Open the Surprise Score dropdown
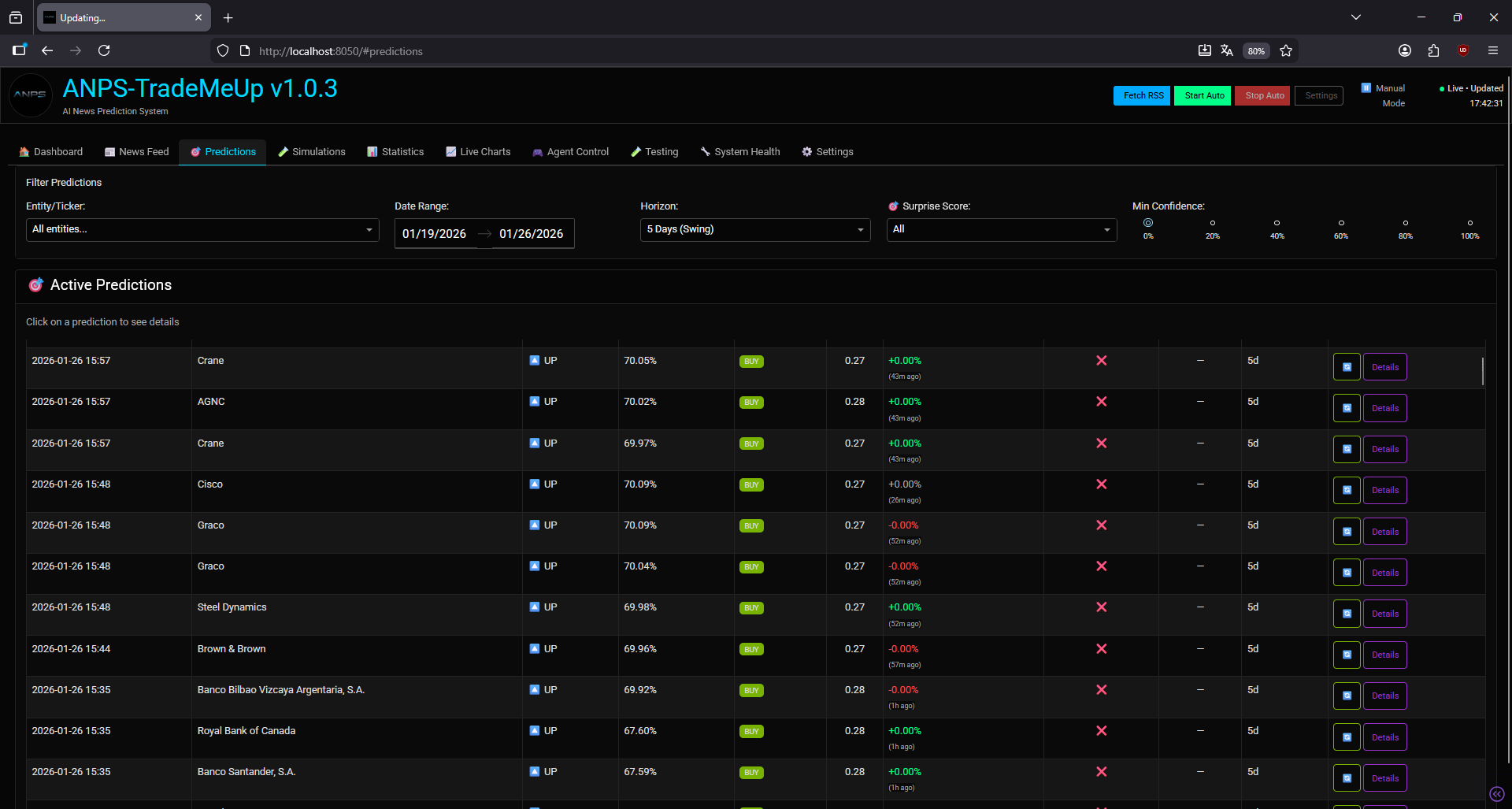 click(x=1002, y=229)
